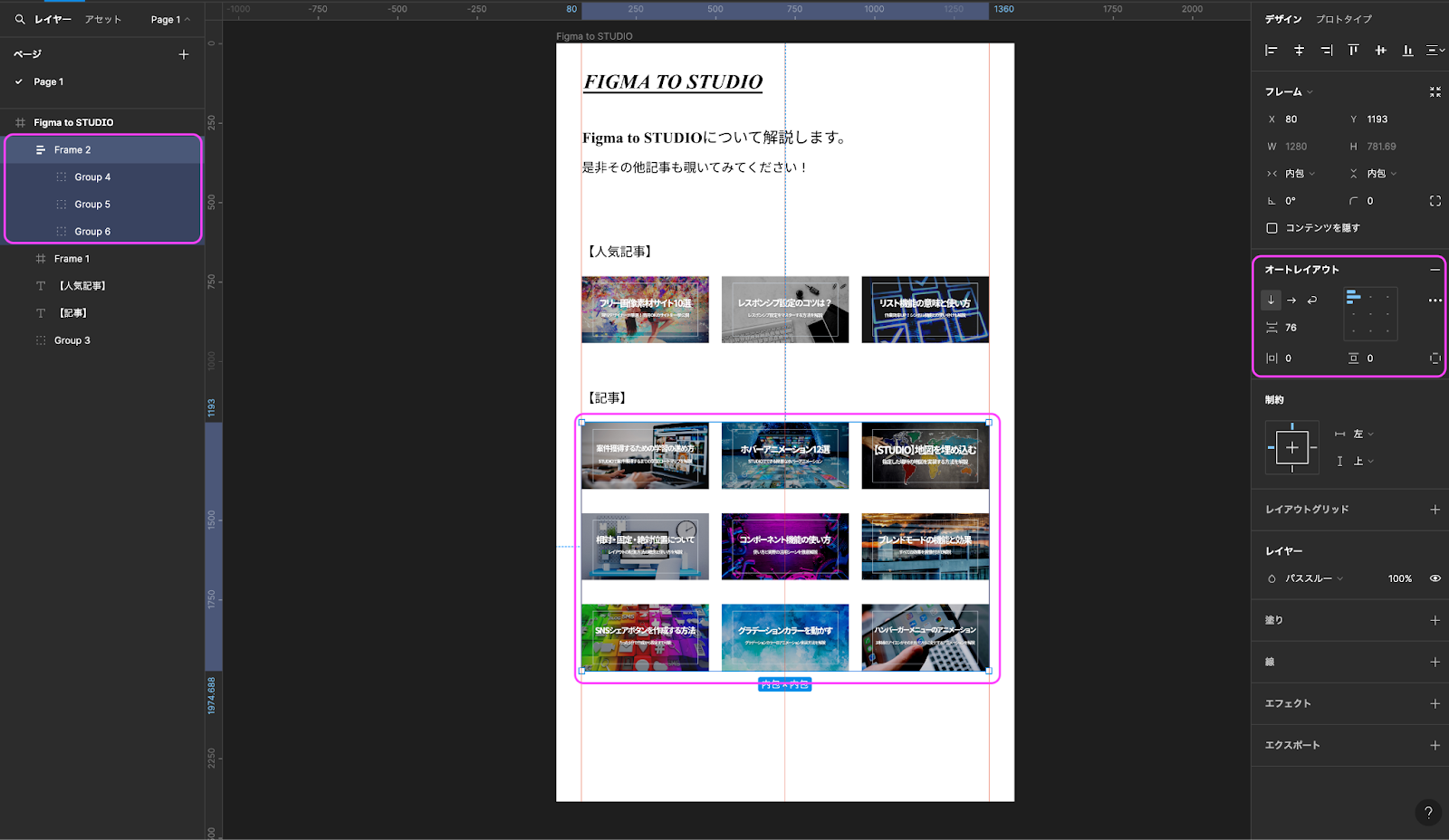Remove auto layout with minus icon

(1435, 270)
